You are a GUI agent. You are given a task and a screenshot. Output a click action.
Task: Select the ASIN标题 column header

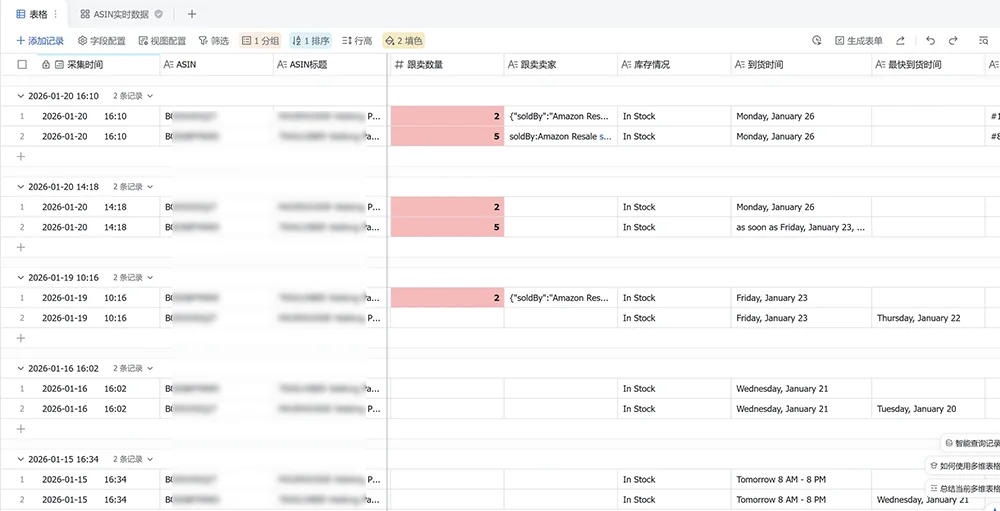point(330,64)
